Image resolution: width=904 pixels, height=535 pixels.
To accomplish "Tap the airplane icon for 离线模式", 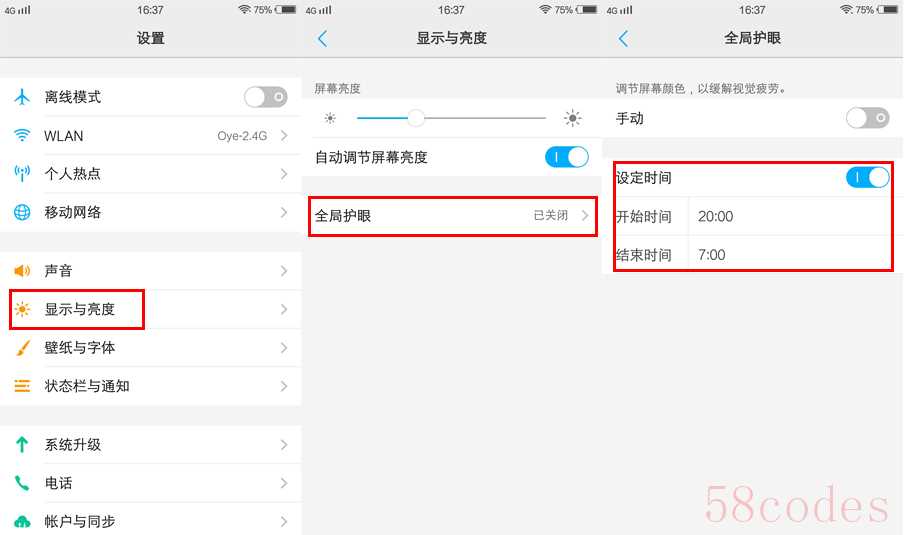I will pos(22,97).
